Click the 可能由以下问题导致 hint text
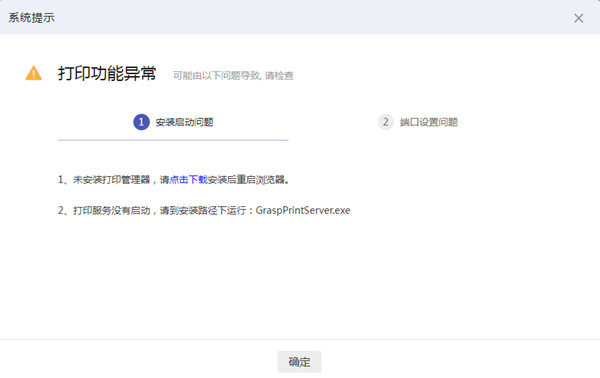Screen dimensions: 600x378 tap(217, 76)
